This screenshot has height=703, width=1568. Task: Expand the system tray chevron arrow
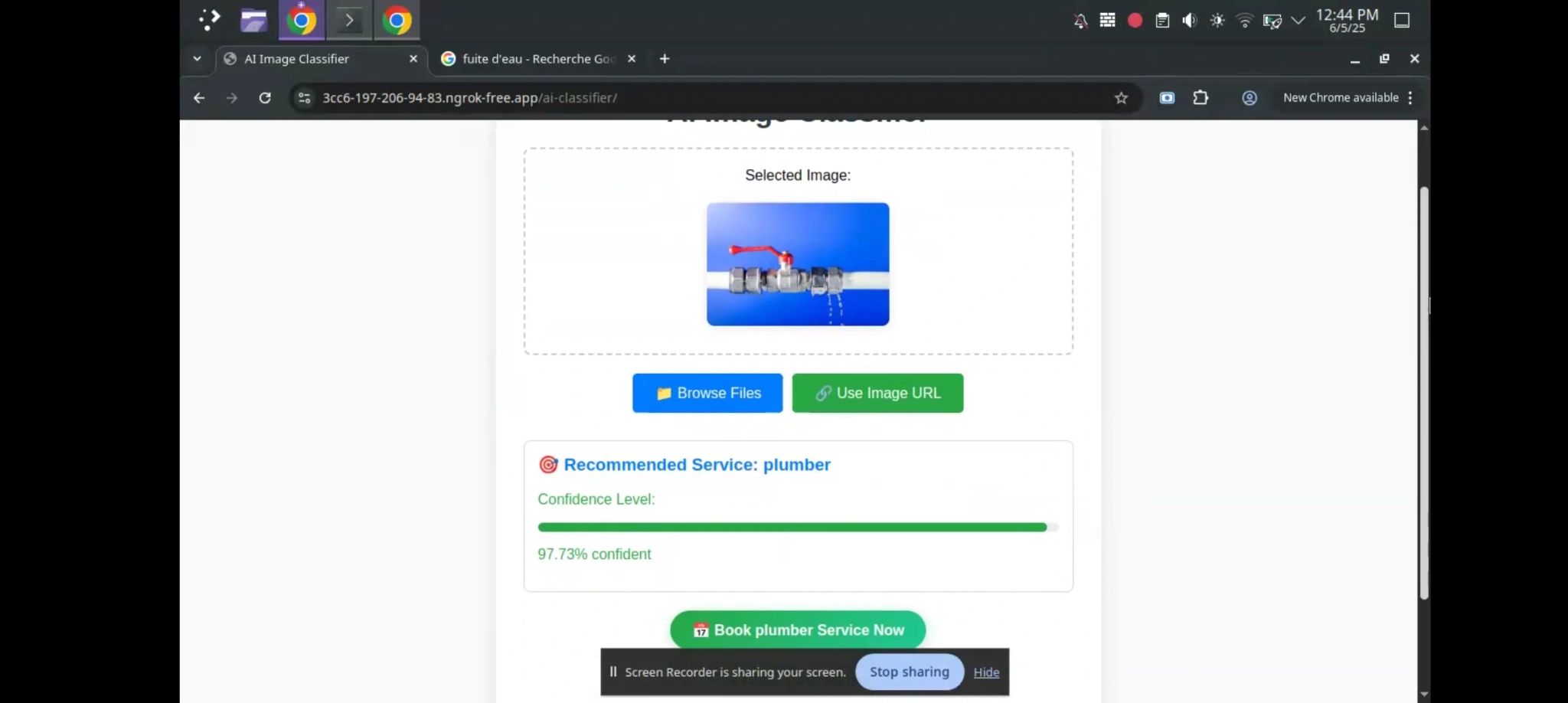pyautogui.click(x=1298, y=21)
